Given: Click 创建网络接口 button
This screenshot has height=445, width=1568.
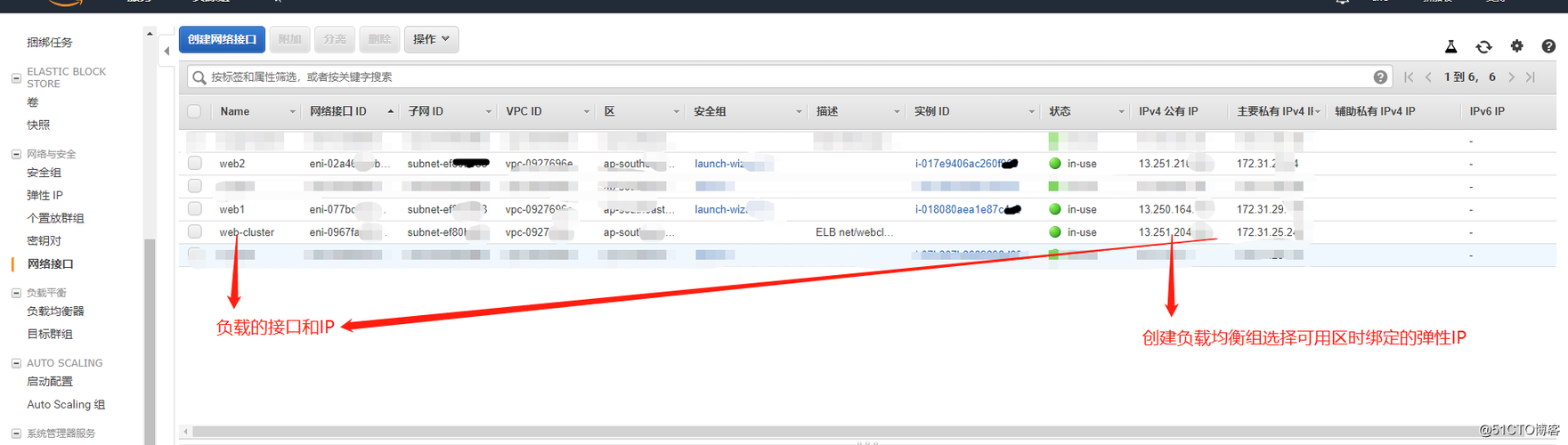Looking at the screenshot, I should (222, 39).
